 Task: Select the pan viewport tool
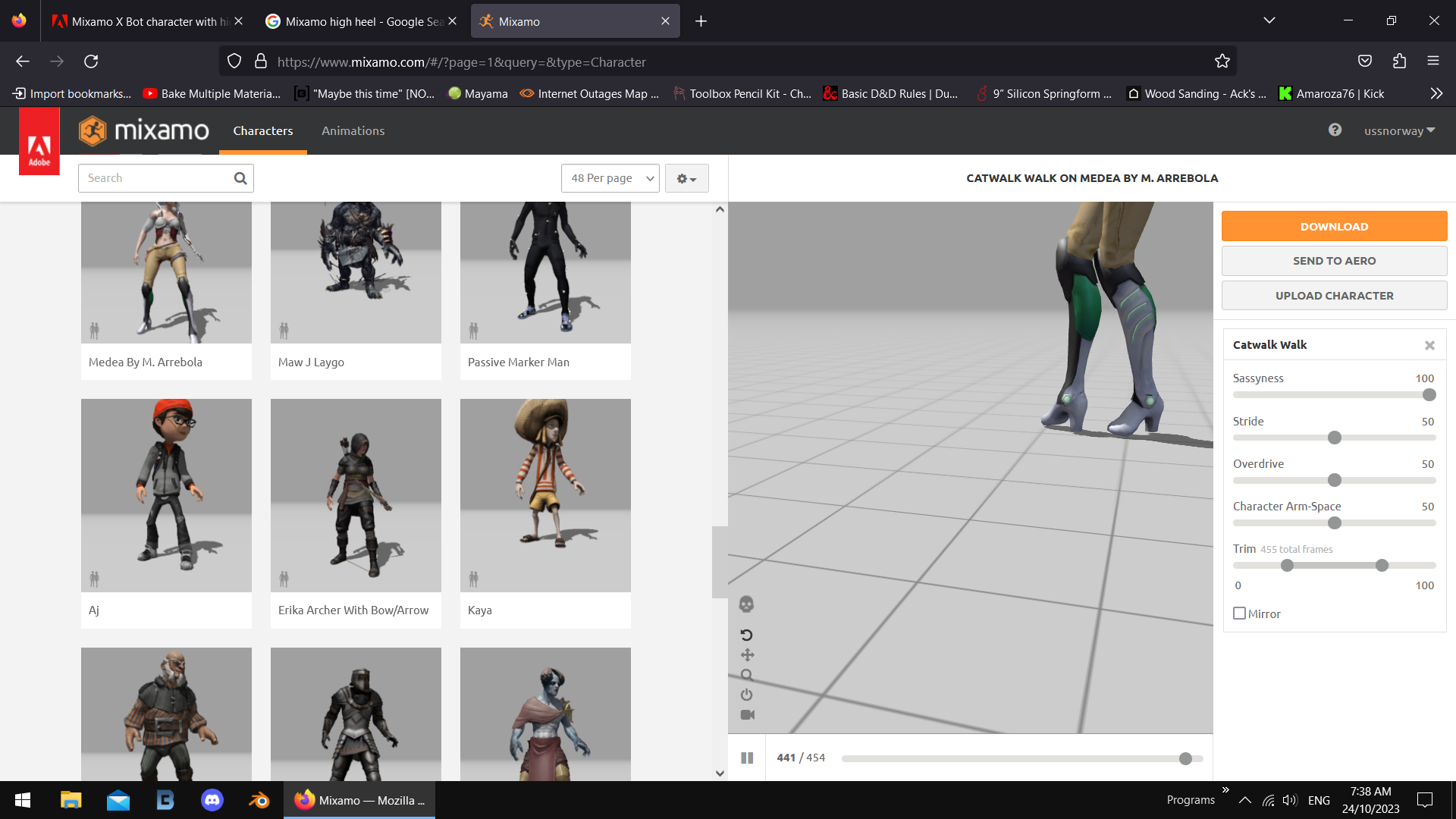tap(748, 654)
